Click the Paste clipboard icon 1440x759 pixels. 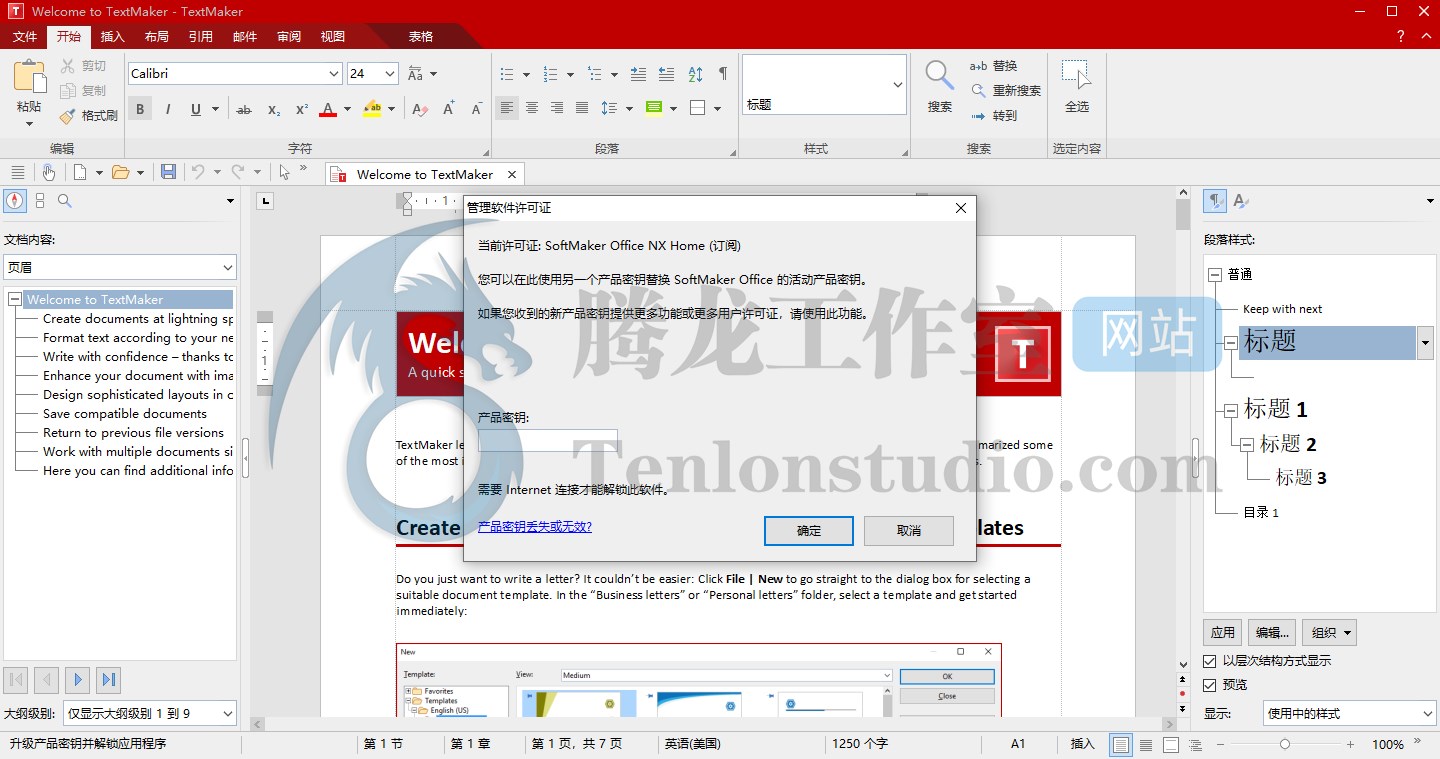coord(29,77)
